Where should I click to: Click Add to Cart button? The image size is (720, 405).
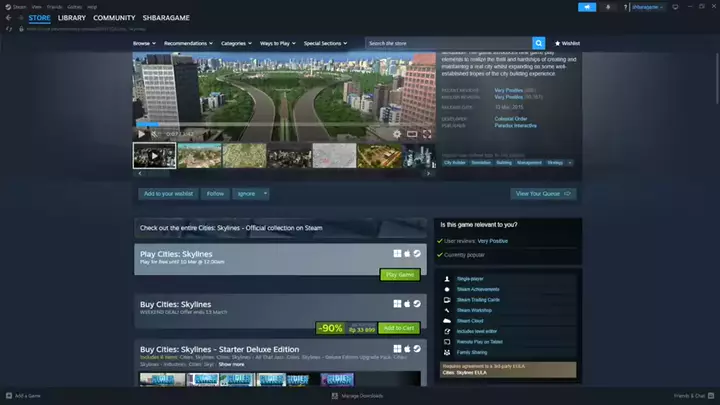click(x=399, y=328)
